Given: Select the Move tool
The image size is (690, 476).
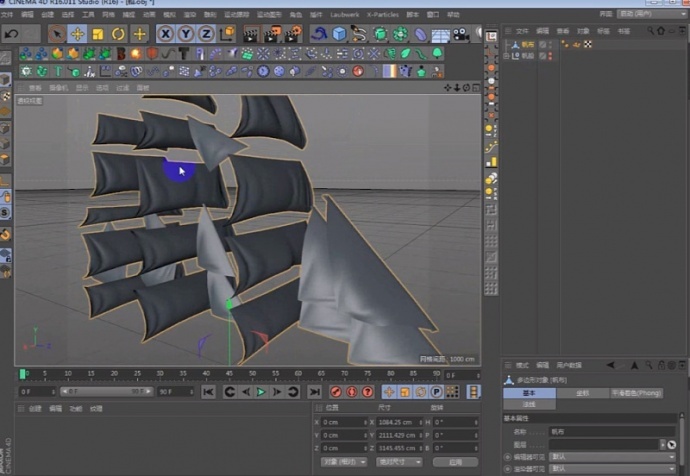Looking at the screenshot, I should 77,34.
